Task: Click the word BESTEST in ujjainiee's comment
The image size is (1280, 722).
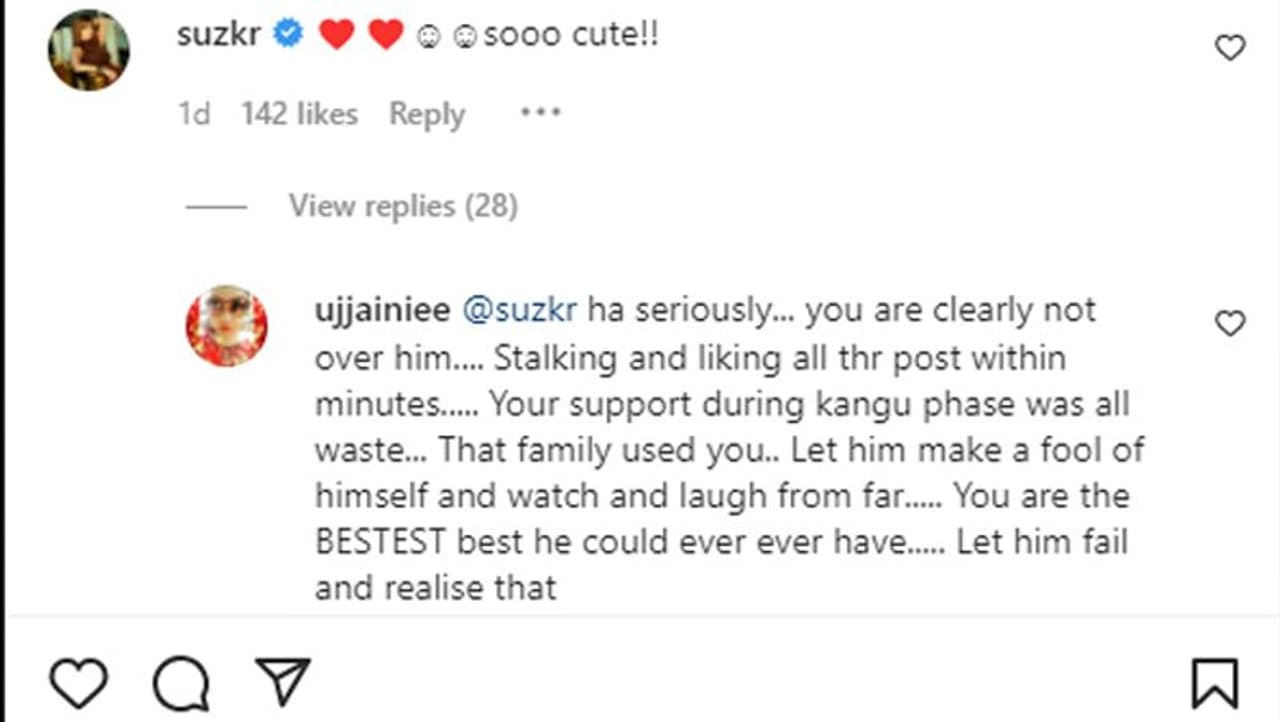Action: (380, 542)
